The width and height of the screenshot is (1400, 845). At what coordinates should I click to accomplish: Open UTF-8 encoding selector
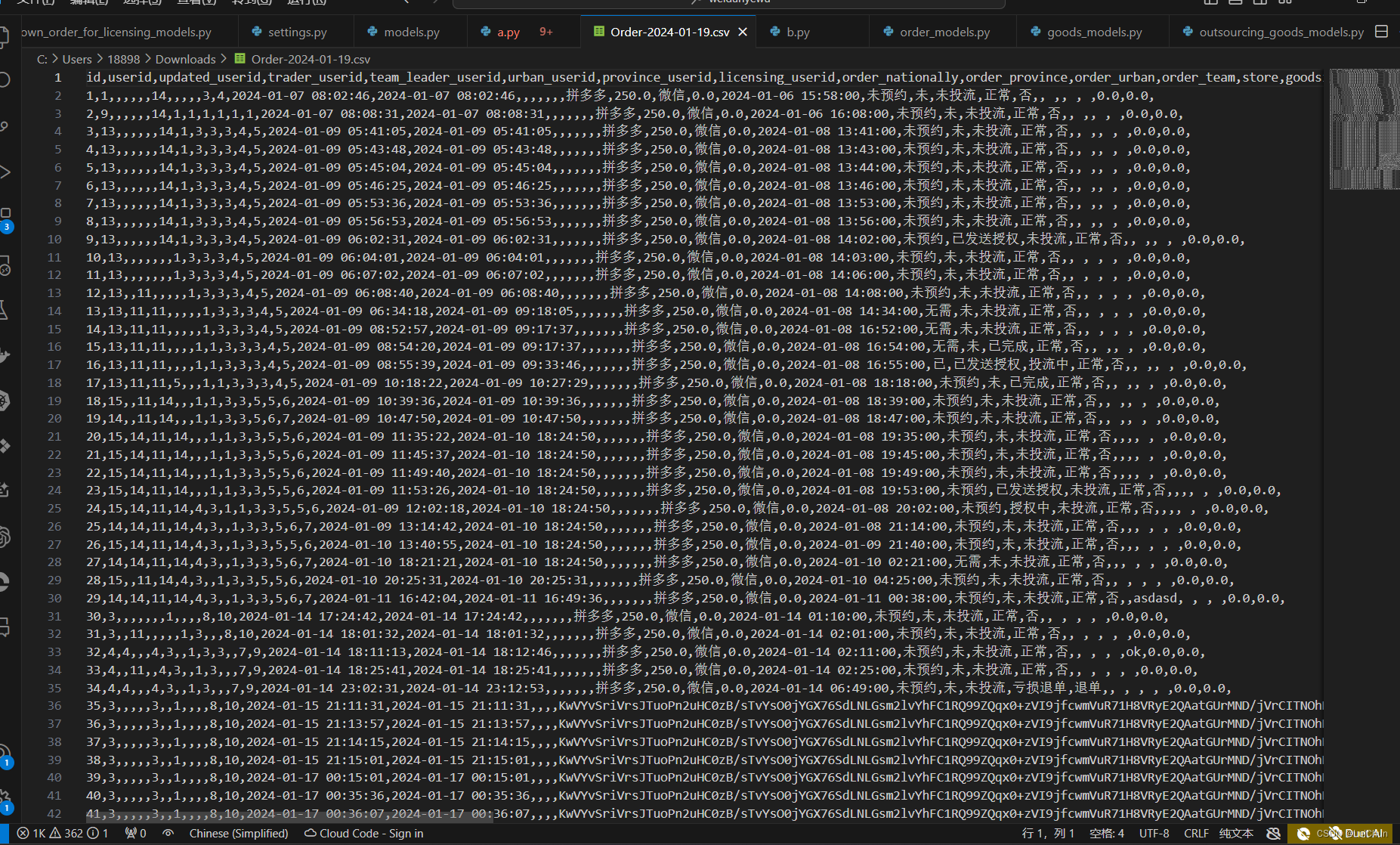click(1154, 833)
